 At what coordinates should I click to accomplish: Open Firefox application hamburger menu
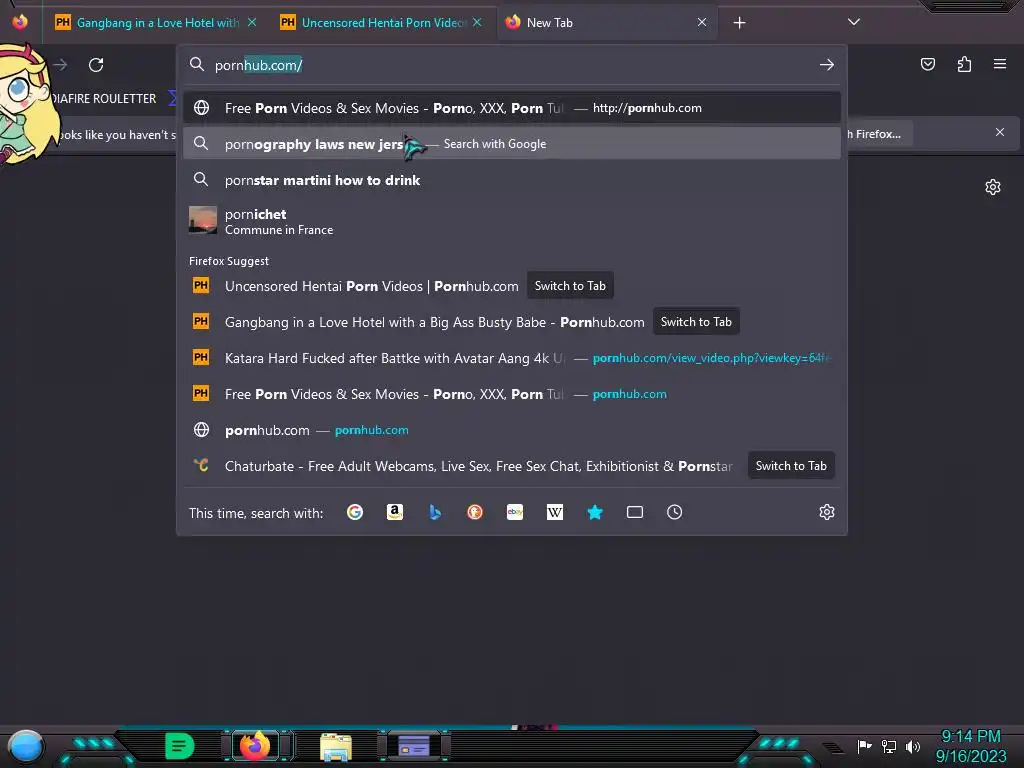pyautogui.click(x=1000, y=64)
